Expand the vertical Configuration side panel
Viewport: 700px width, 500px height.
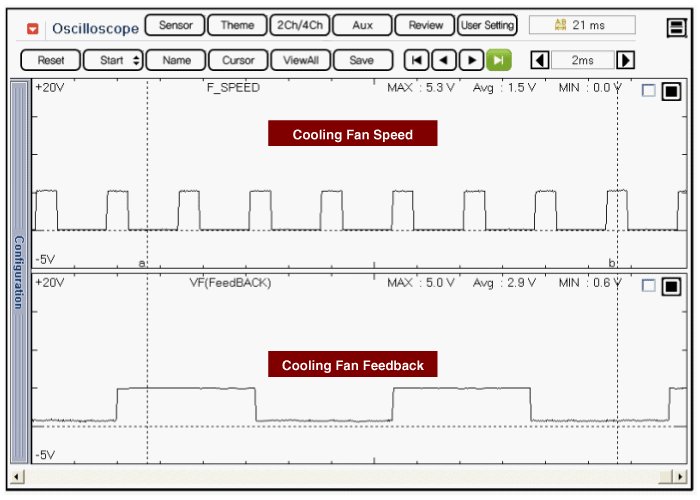pos(17,272)
